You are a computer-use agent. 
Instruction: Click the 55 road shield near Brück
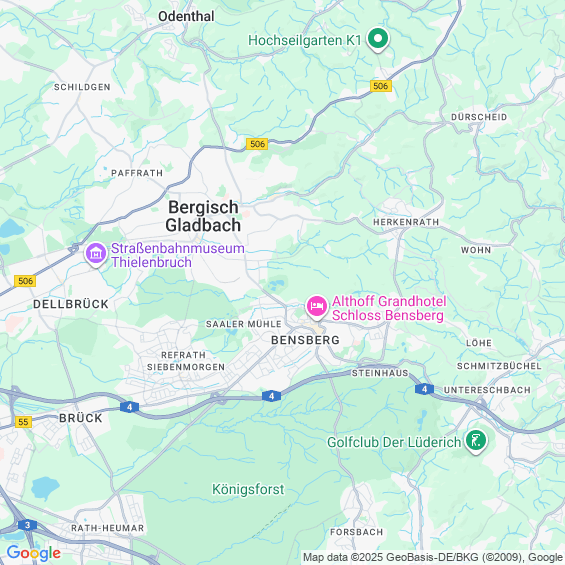23,422
